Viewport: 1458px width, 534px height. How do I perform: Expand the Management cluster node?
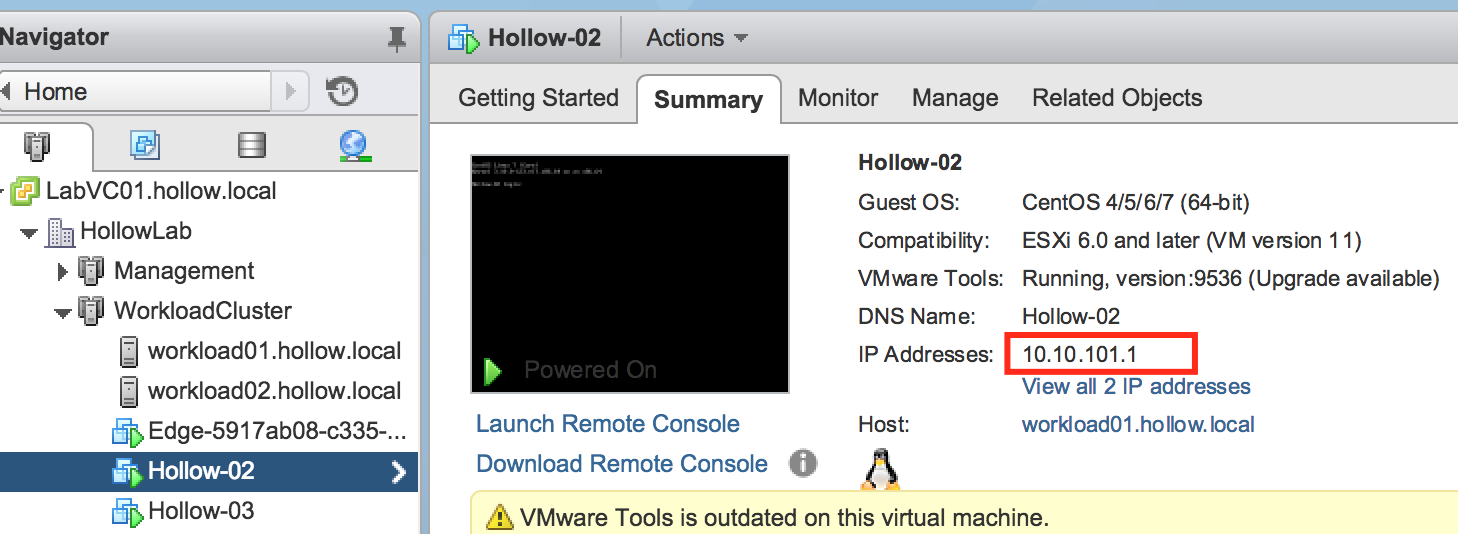point(62,272)
